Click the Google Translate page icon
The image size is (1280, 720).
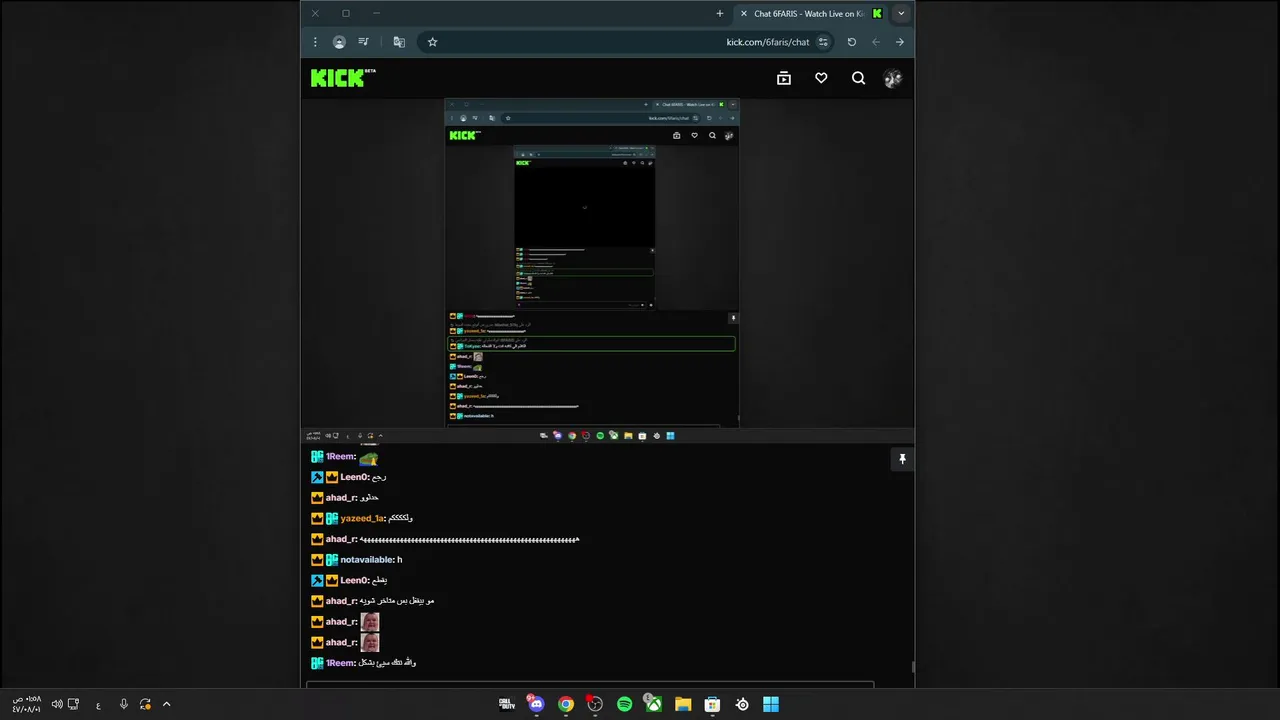pos(399,42)
